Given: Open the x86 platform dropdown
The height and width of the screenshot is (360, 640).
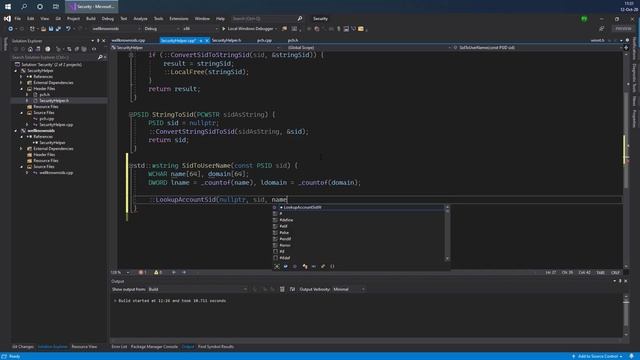Looking at the screenshot, I should tap(200, 29).
